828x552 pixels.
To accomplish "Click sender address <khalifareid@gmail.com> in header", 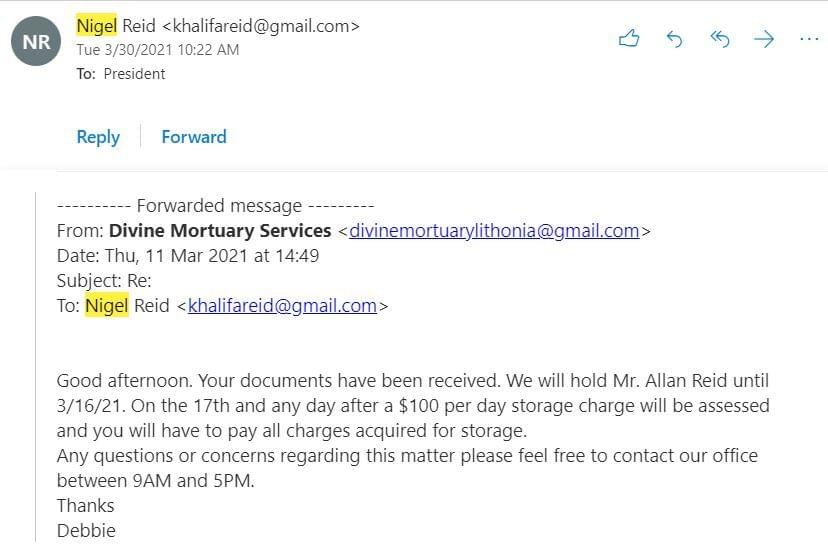I will [261, 25].
